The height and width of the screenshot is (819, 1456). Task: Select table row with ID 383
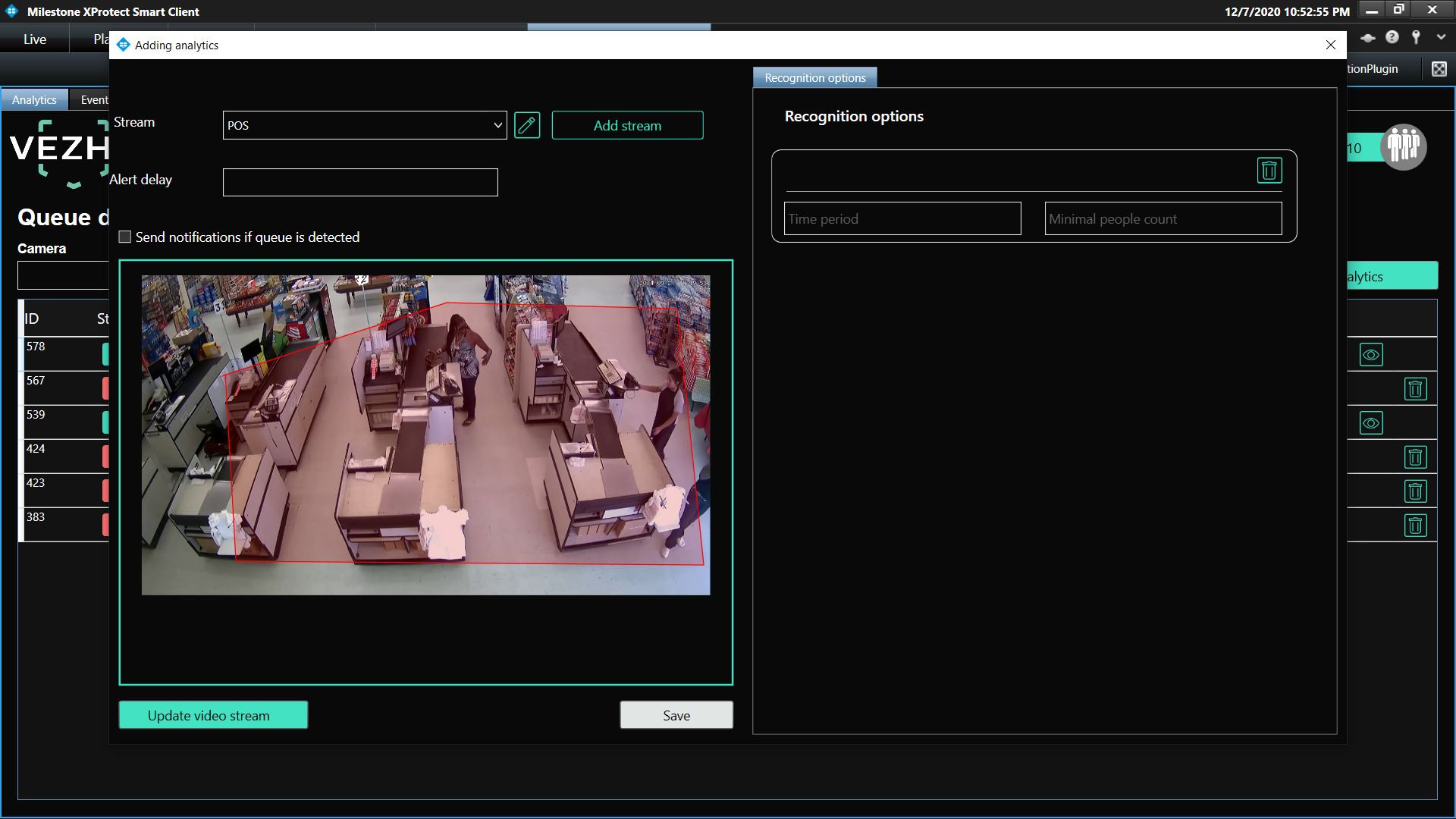[64, 525]
